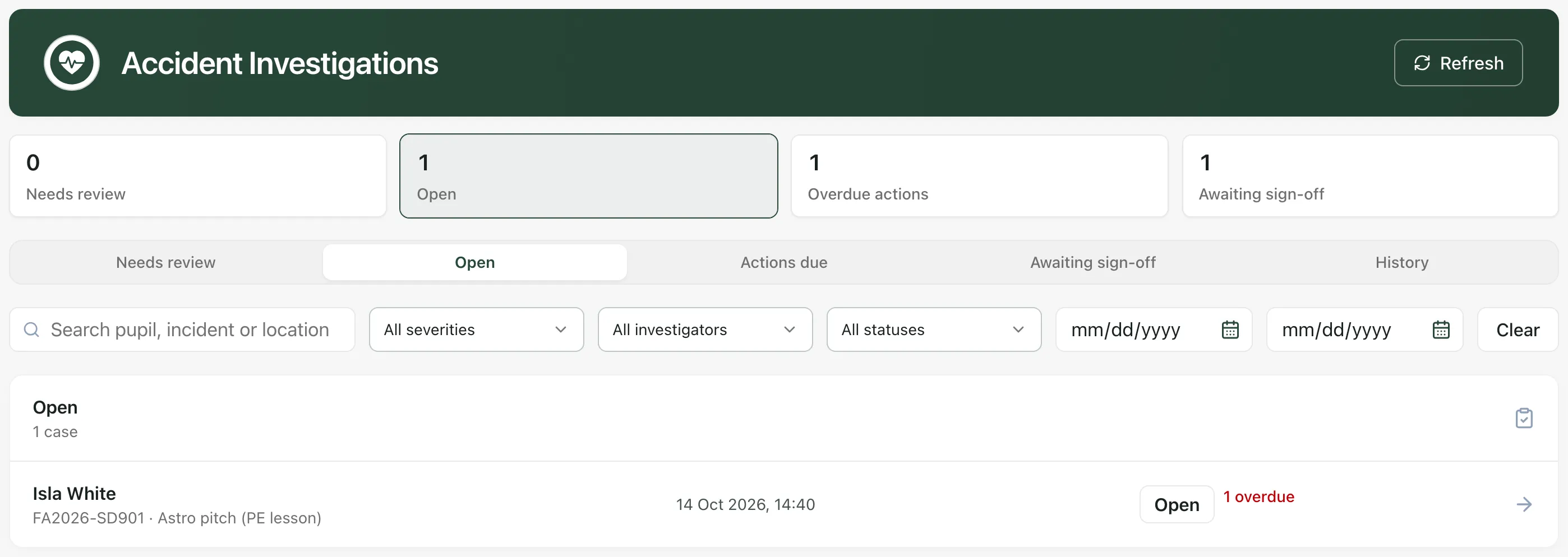Open the second date field calendar picker
Screen dimensions: 1568x557
(1441, 329)
